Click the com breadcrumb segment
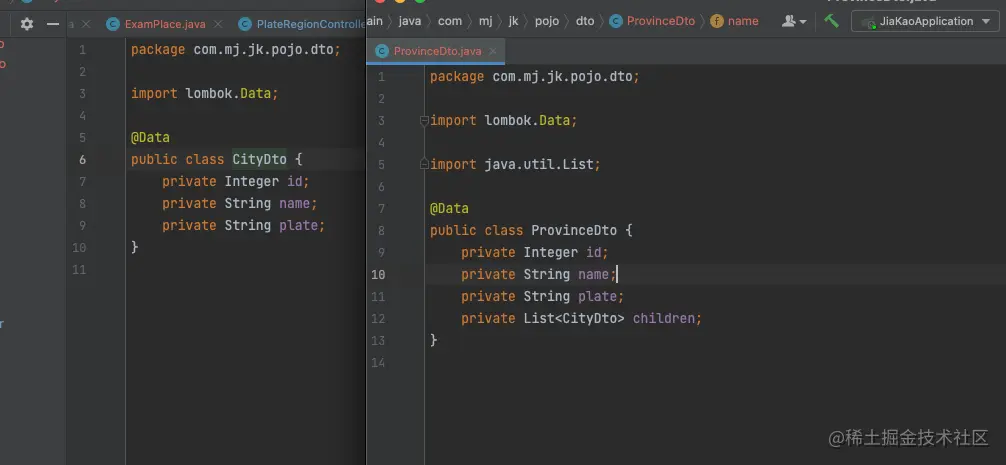1006x465 pixels. tap(450, 21)
